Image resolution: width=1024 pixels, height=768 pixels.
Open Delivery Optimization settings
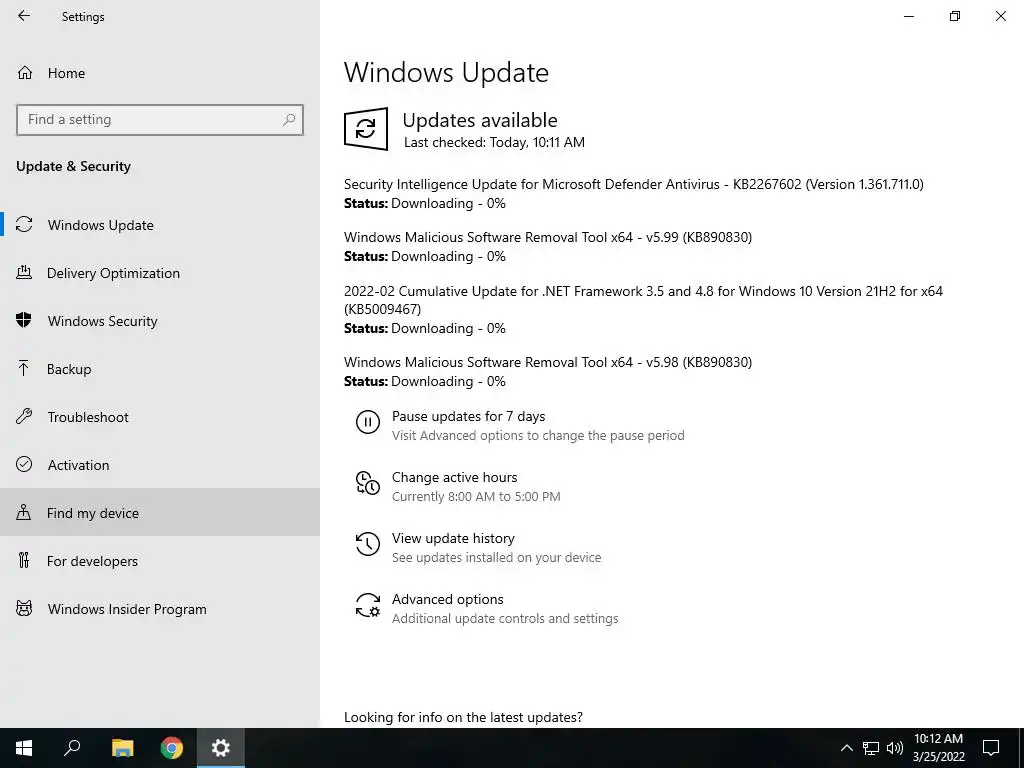click(x=159, y=273)
